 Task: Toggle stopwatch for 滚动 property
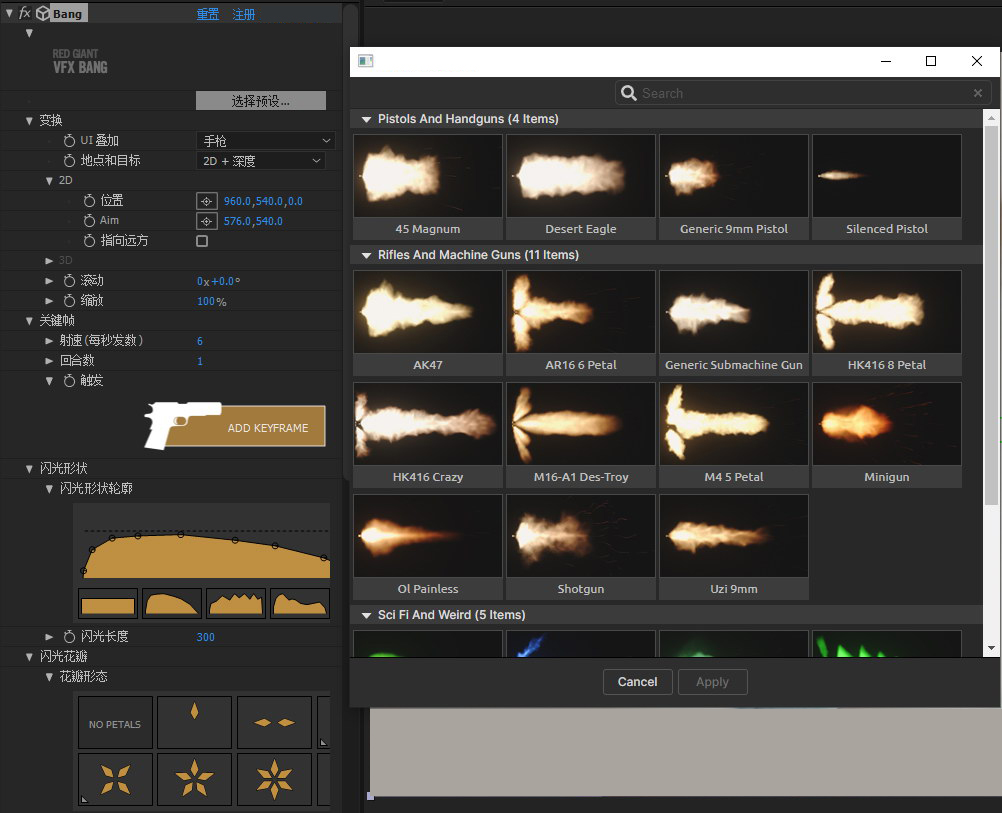coord(70,281)
